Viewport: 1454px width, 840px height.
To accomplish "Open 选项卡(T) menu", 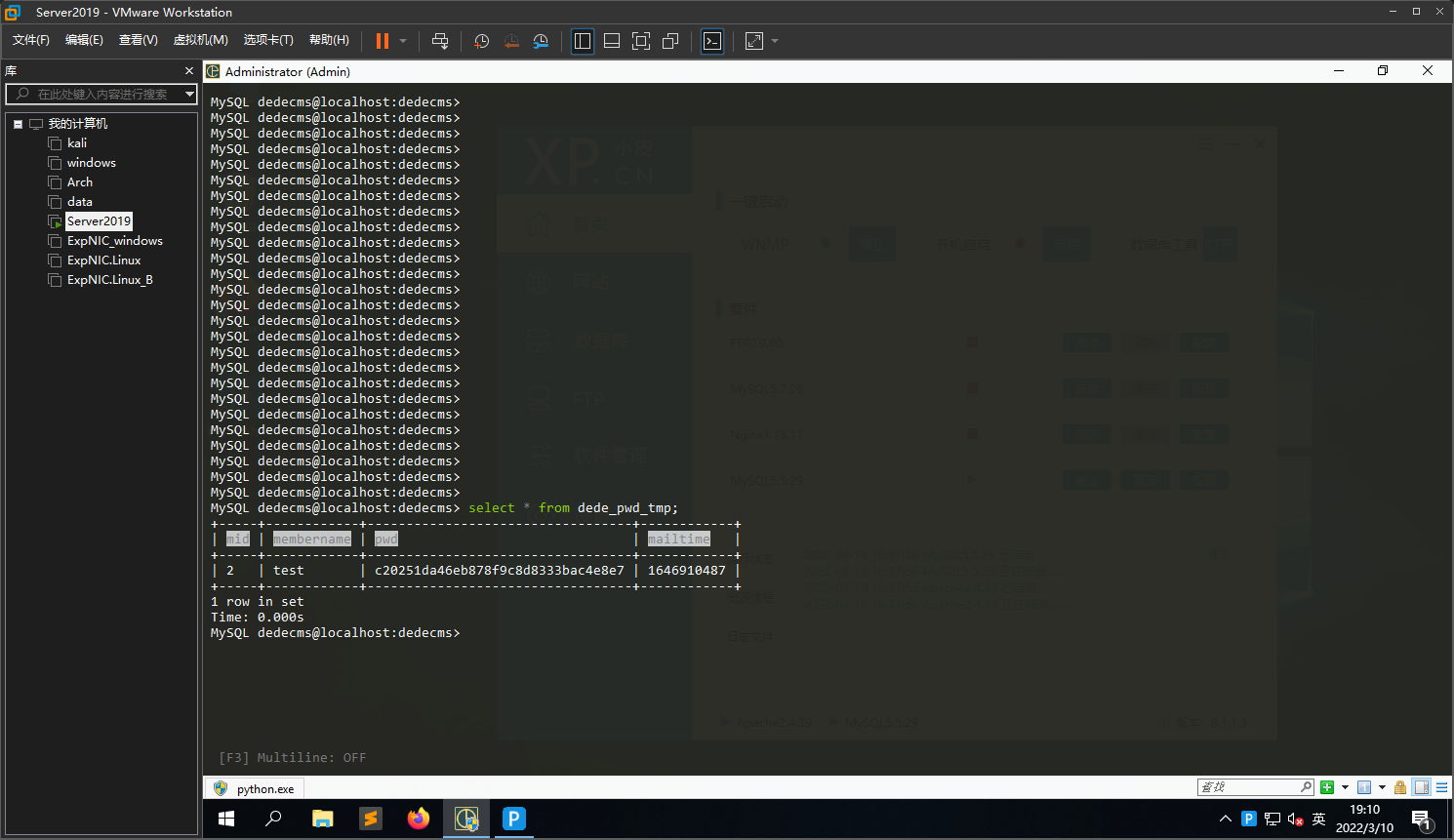I will click(268, 40).
